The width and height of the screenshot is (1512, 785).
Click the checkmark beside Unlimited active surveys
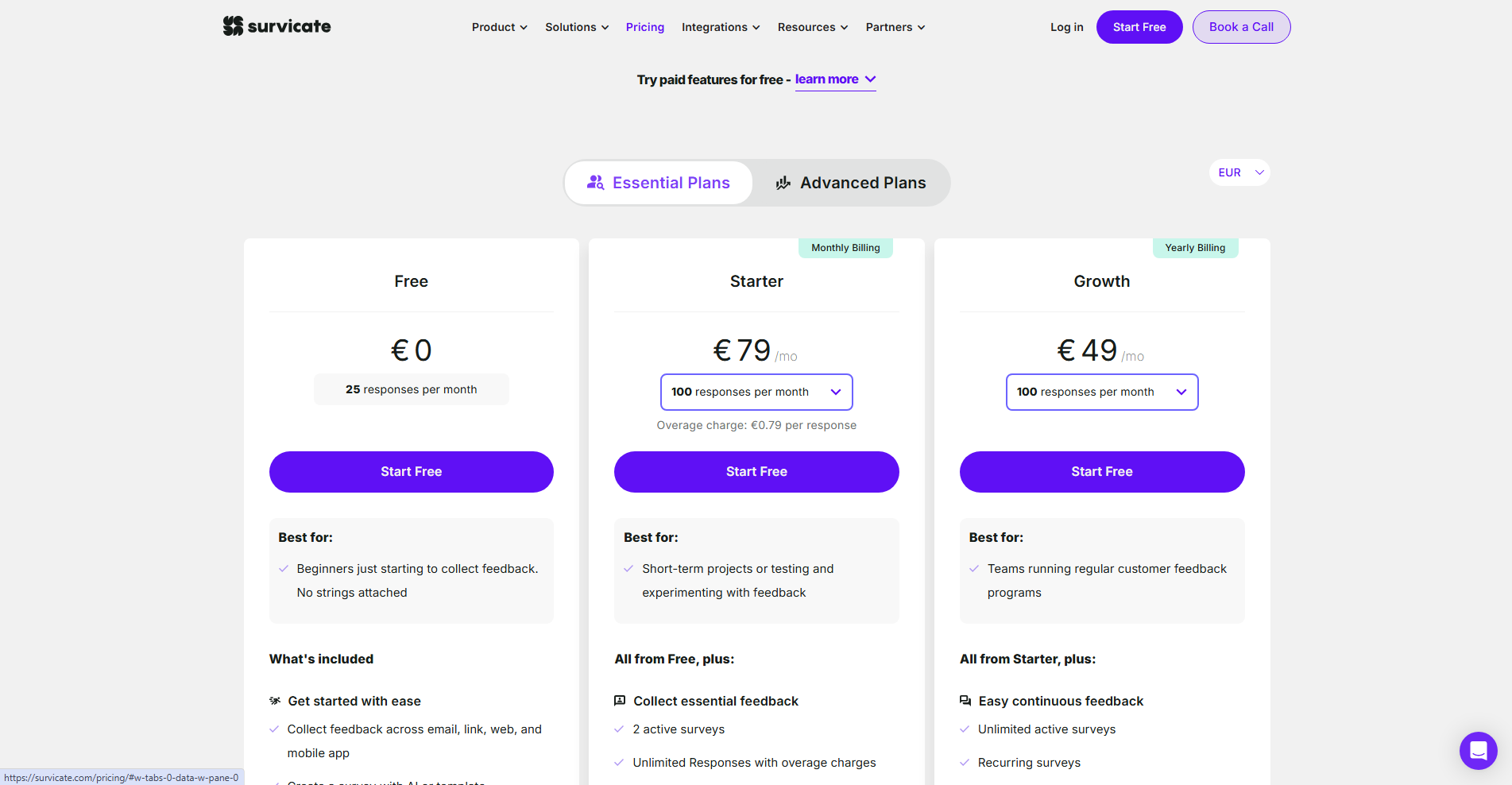tap(964, 729)
